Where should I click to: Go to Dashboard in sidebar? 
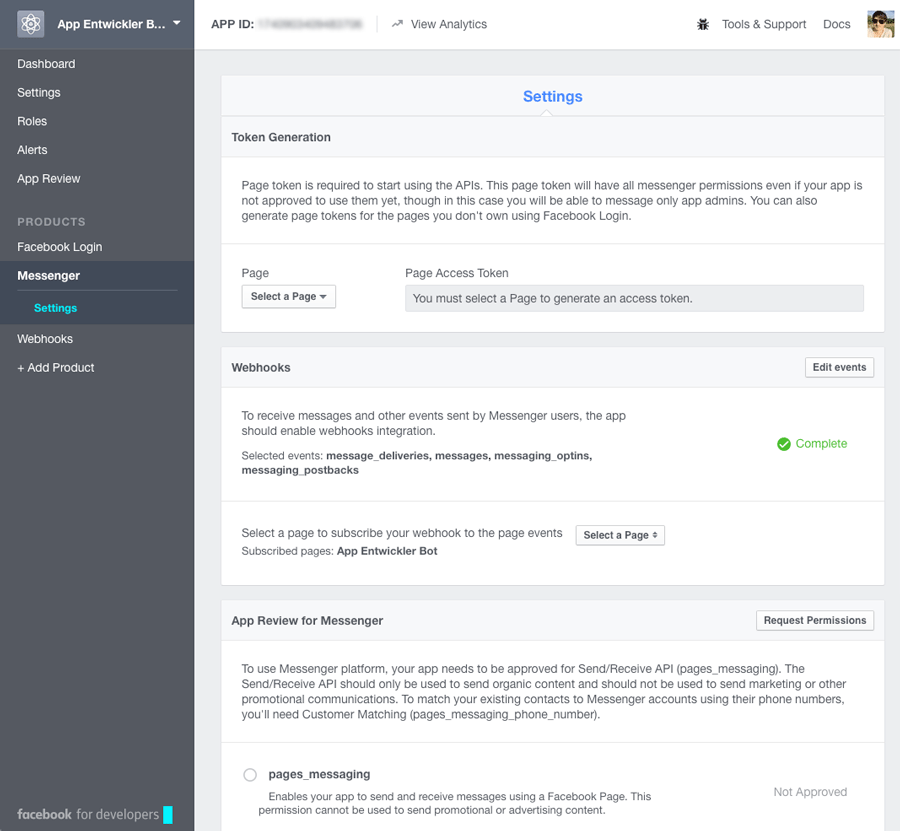coord(46,64)
